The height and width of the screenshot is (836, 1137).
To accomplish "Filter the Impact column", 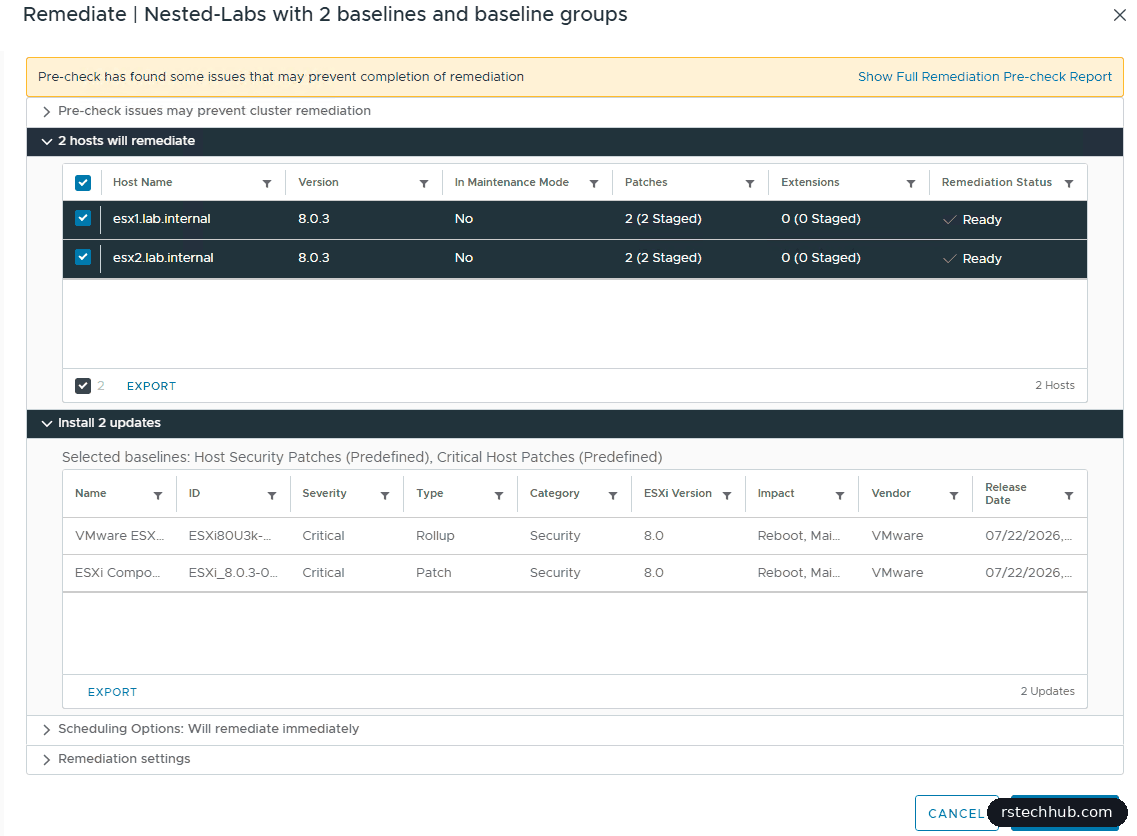I will tap(840, 495).
